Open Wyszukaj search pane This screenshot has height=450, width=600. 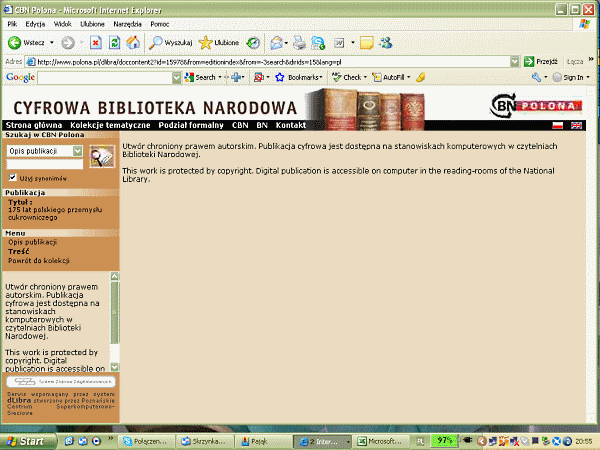pos(171,42)
